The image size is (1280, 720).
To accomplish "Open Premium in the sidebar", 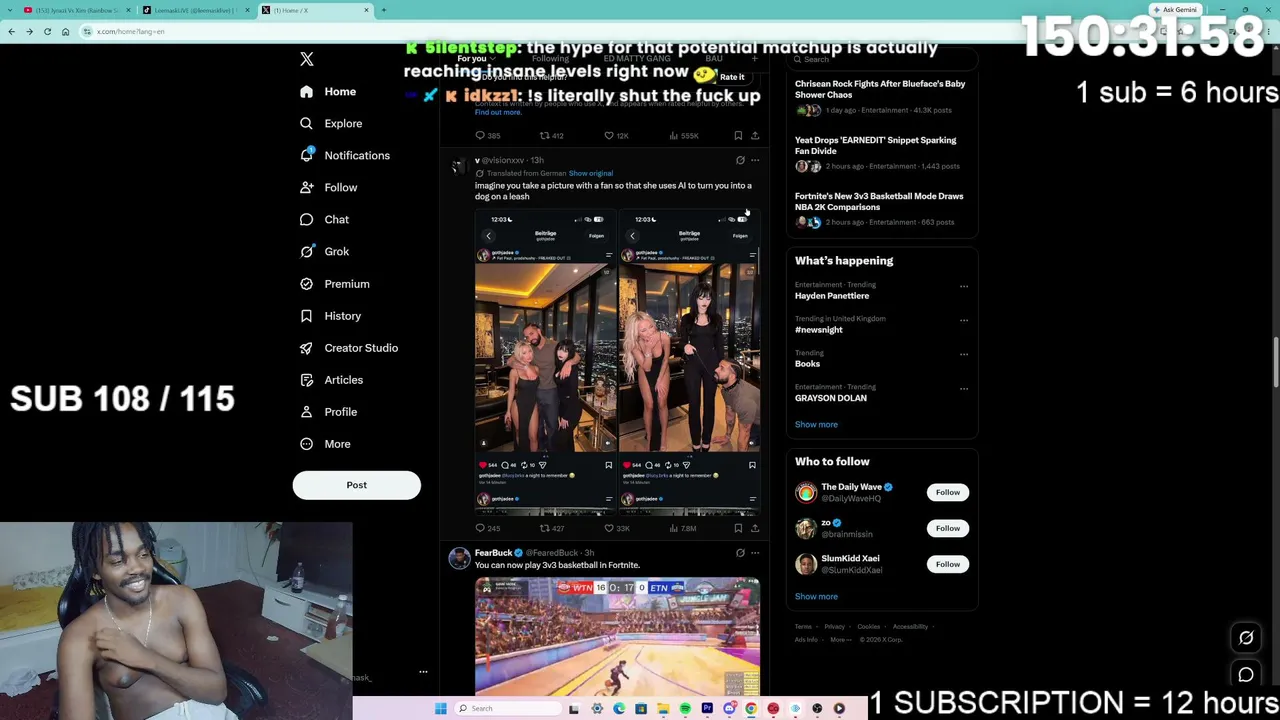I will pyautogui.click(x=334, y=283).
